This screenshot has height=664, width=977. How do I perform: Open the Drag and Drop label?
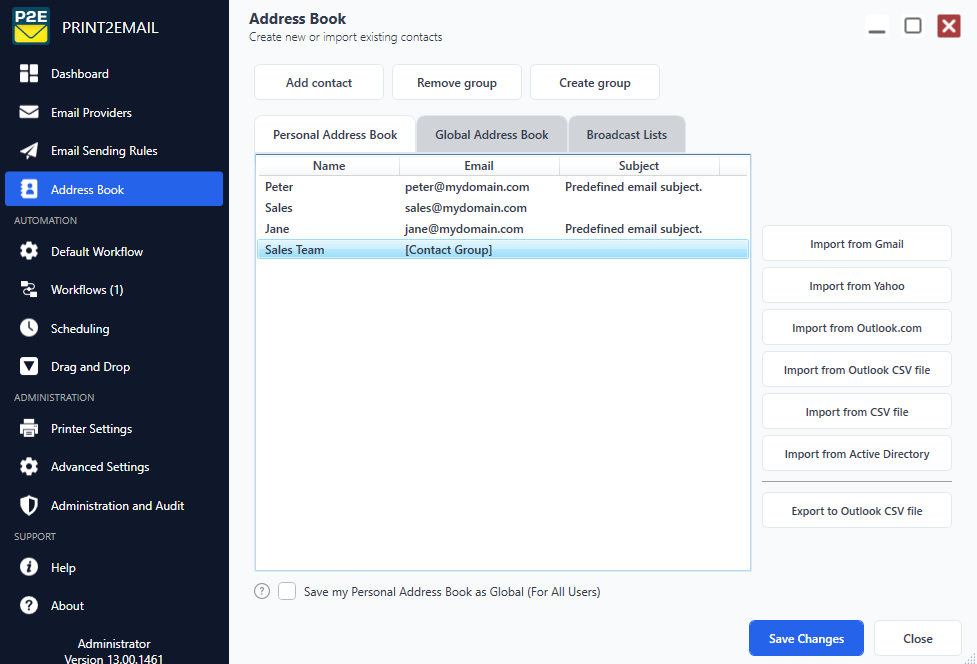[x=90, y=367]
